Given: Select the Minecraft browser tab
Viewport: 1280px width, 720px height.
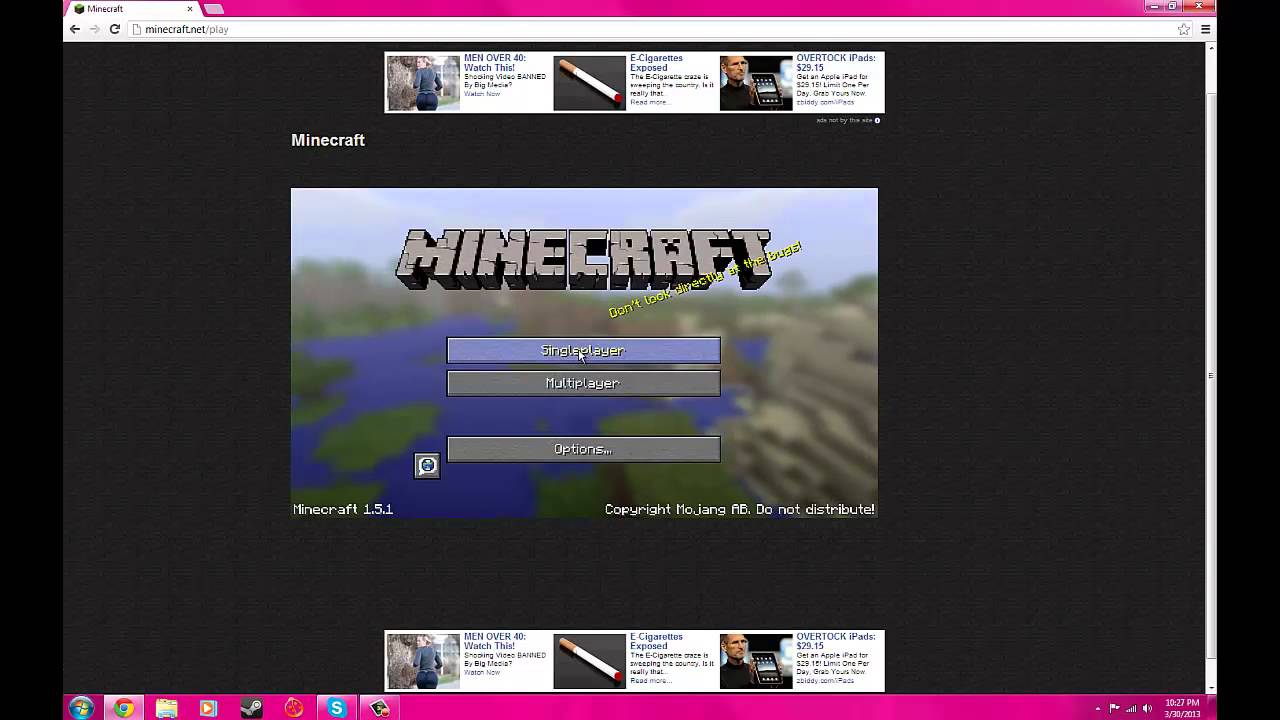Looking at the screenshot, I should (x=133, y=9).
